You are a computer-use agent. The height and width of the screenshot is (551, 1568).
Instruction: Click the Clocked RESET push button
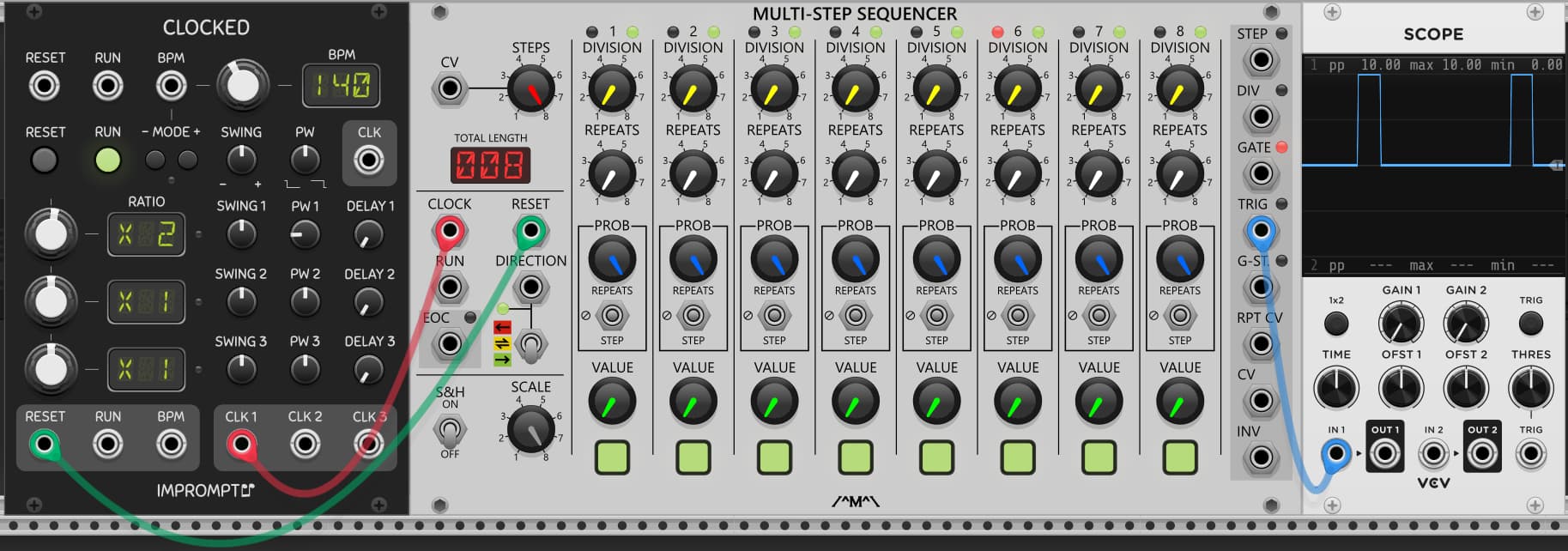tap(45, 160)
